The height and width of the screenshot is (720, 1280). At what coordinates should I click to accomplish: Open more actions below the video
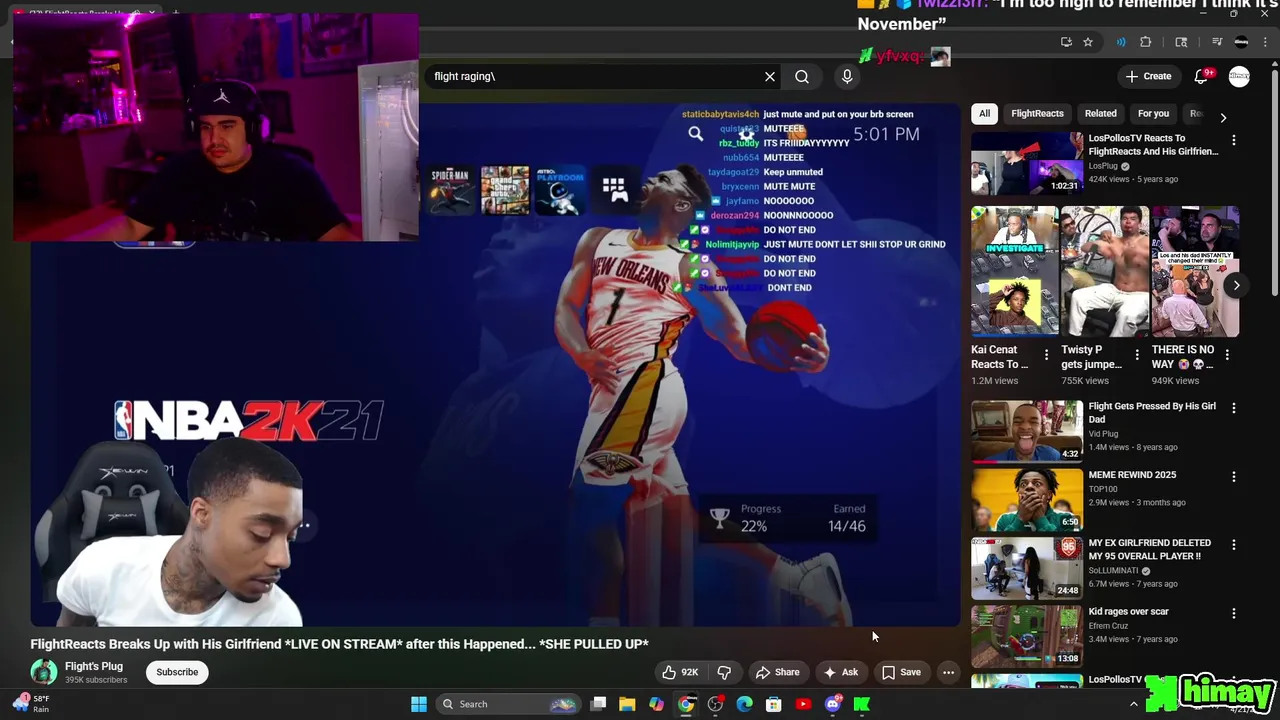coord(948,672)
